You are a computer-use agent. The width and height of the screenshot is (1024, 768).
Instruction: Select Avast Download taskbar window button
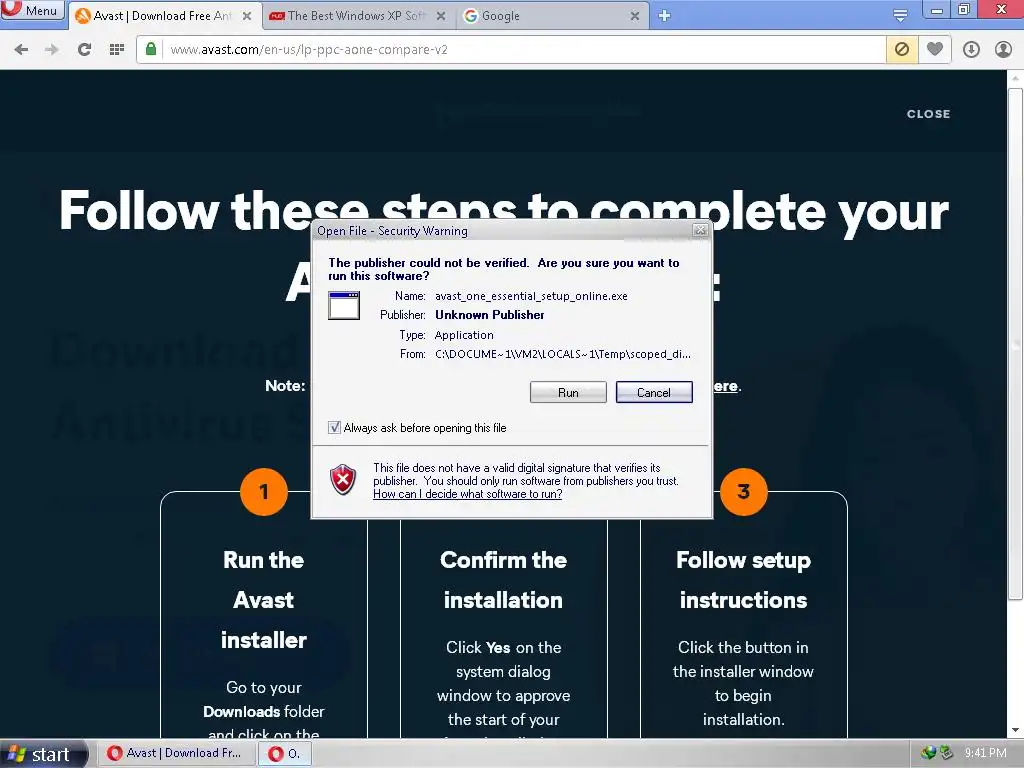coord(178,753)
